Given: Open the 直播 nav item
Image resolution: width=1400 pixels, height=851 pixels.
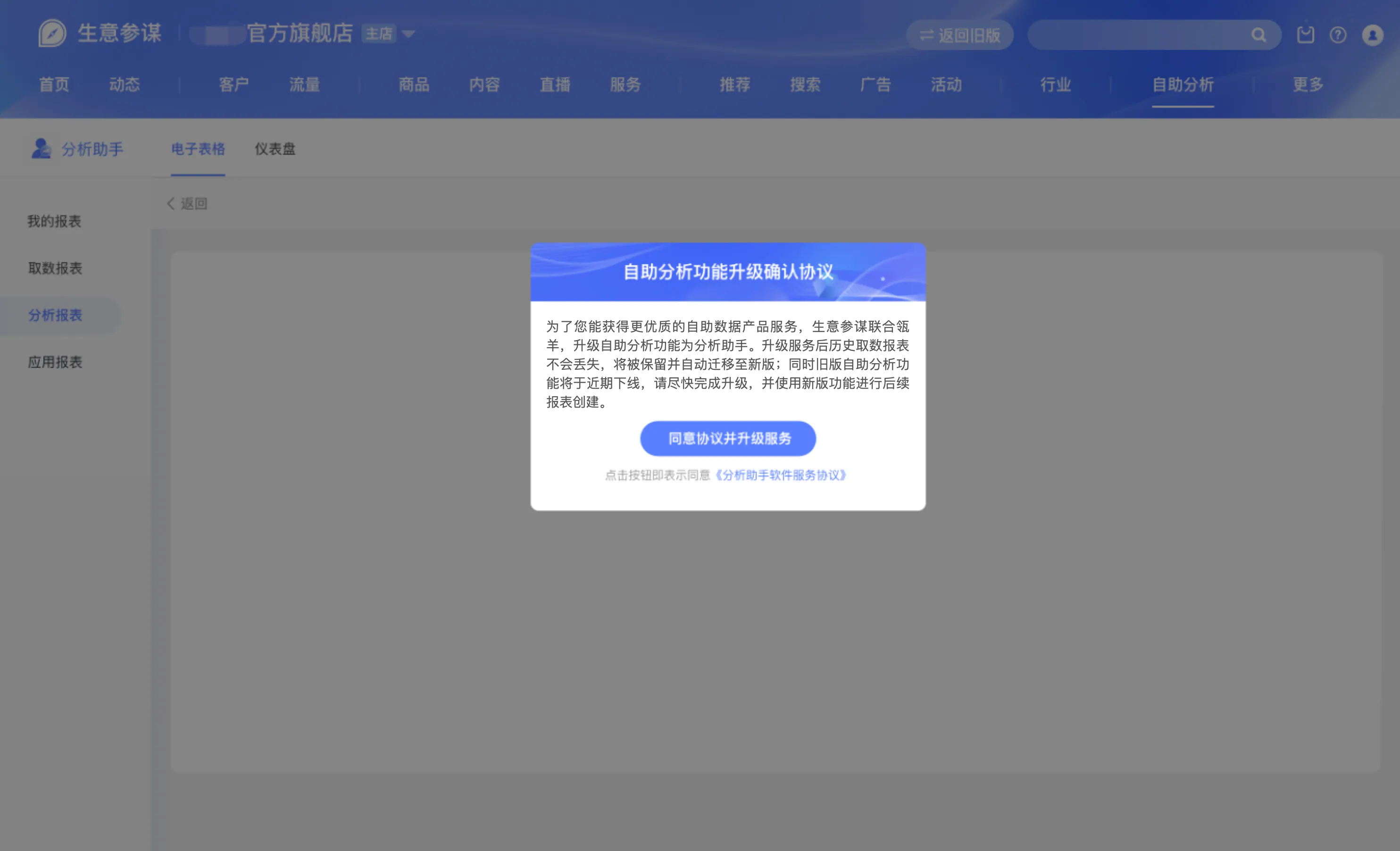Looking at the screenshot, I should pyautogui.click(x=555, y=84).
